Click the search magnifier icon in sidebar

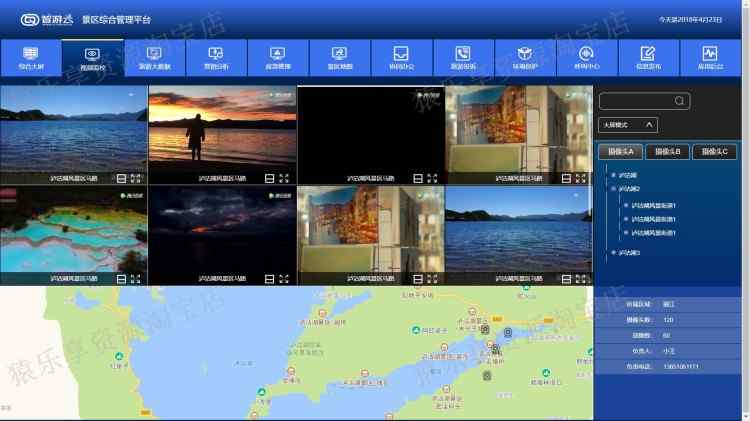pos(679,100)
